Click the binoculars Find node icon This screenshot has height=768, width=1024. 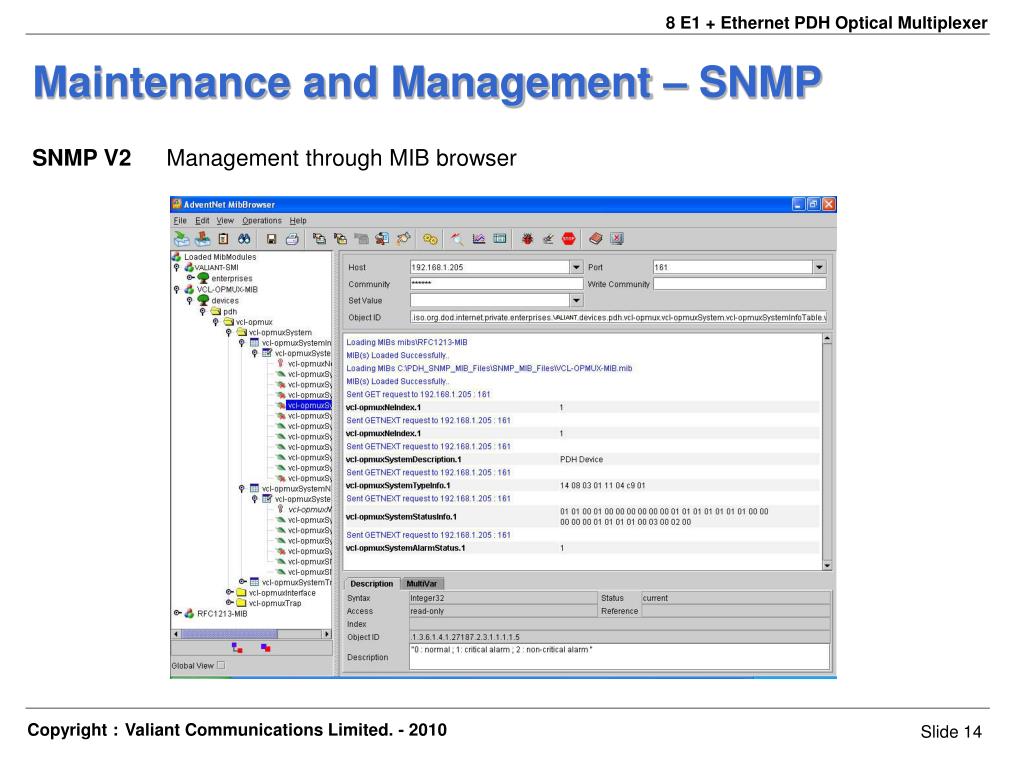pyautogui.click(x=244, y=239)
